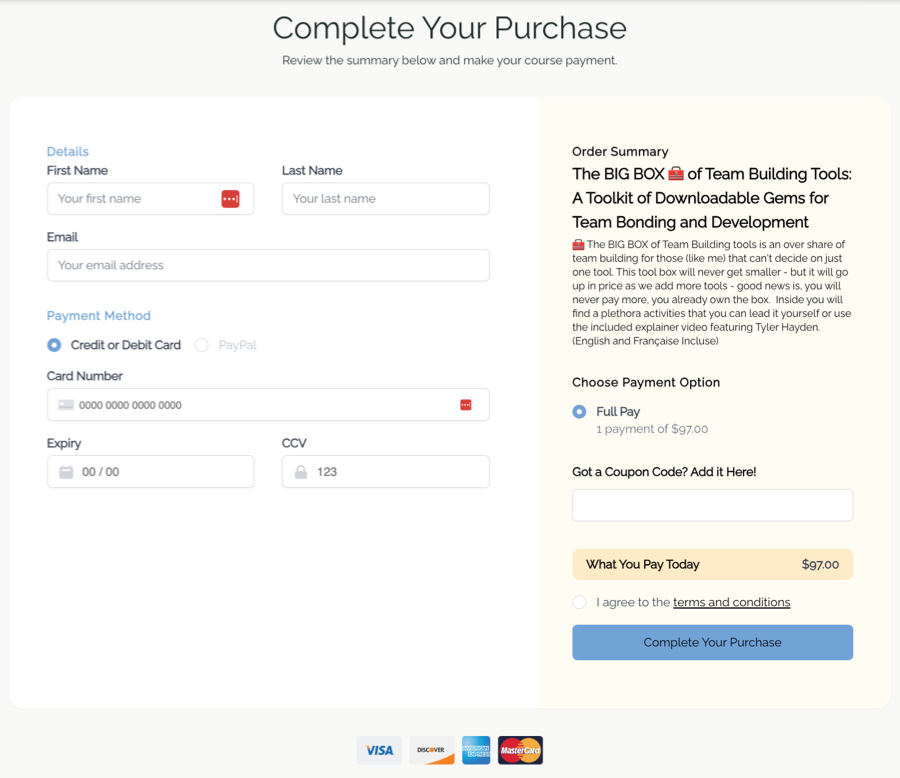Click the American Express logo
This screenshot has height=778, width=900.
(x=476, y=750)
